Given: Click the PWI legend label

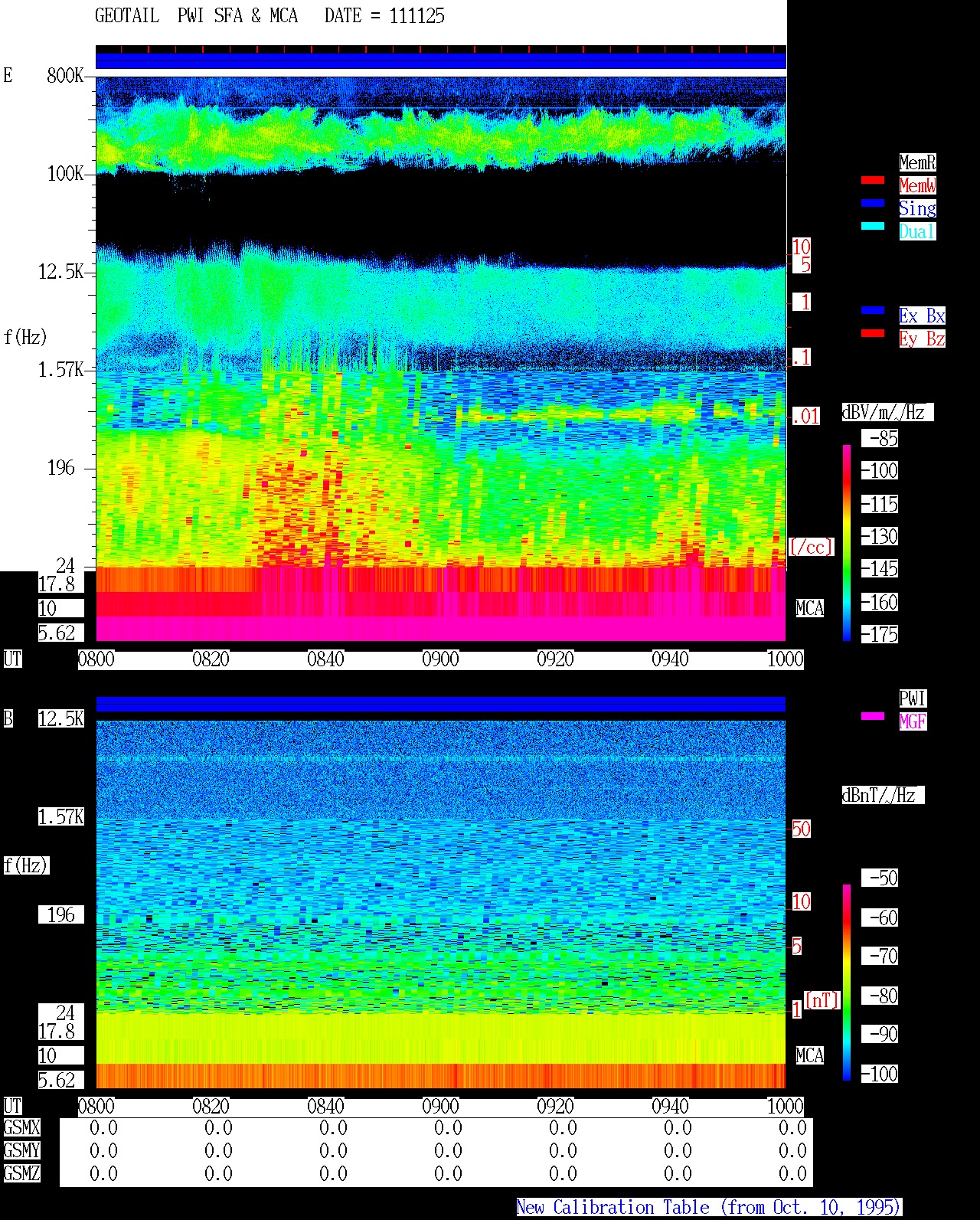Looking at the screenshot, I should click(913, 698).
